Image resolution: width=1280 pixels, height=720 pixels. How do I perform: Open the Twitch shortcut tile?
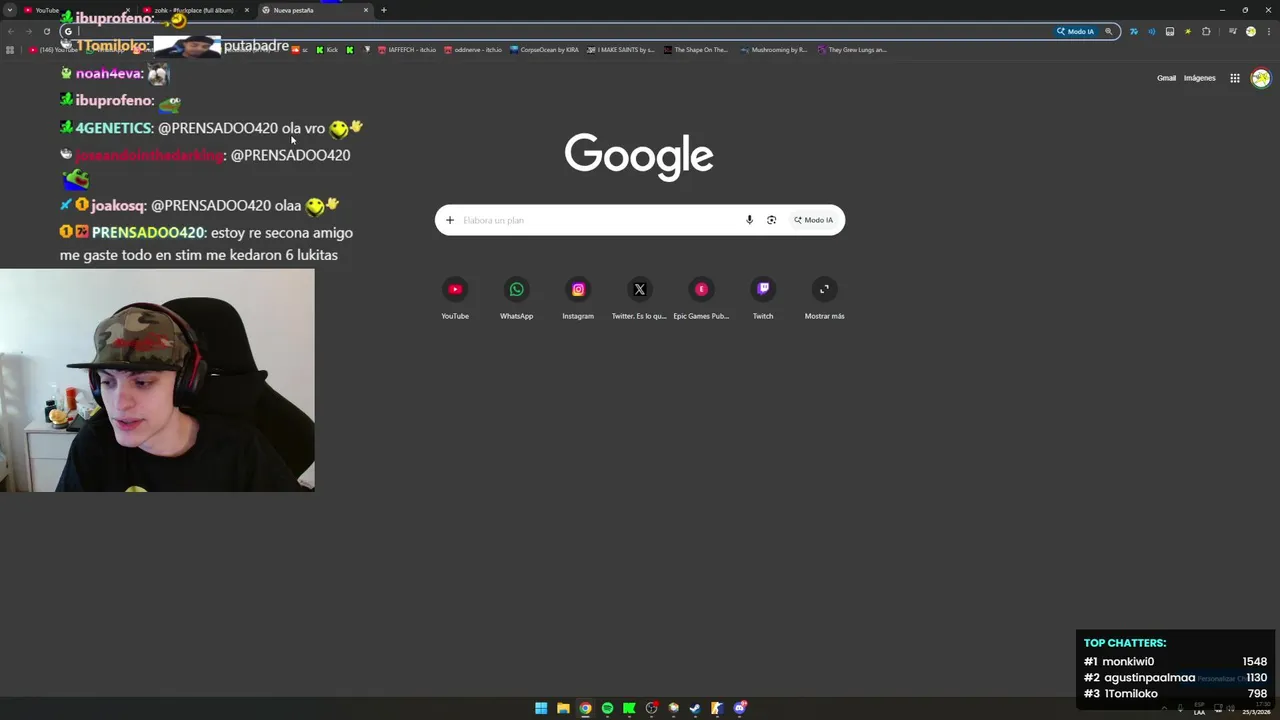[763, 297]
